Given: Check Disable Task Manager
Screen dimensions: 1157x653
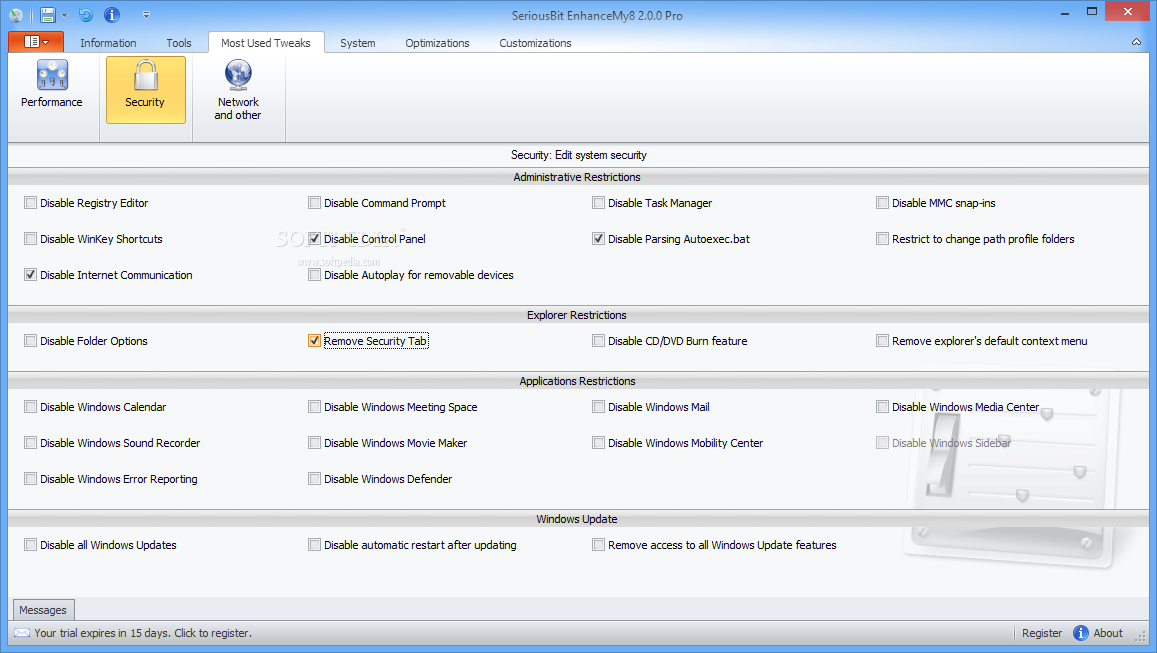Looking at the screenshot, I should click(x=598, y=202).
